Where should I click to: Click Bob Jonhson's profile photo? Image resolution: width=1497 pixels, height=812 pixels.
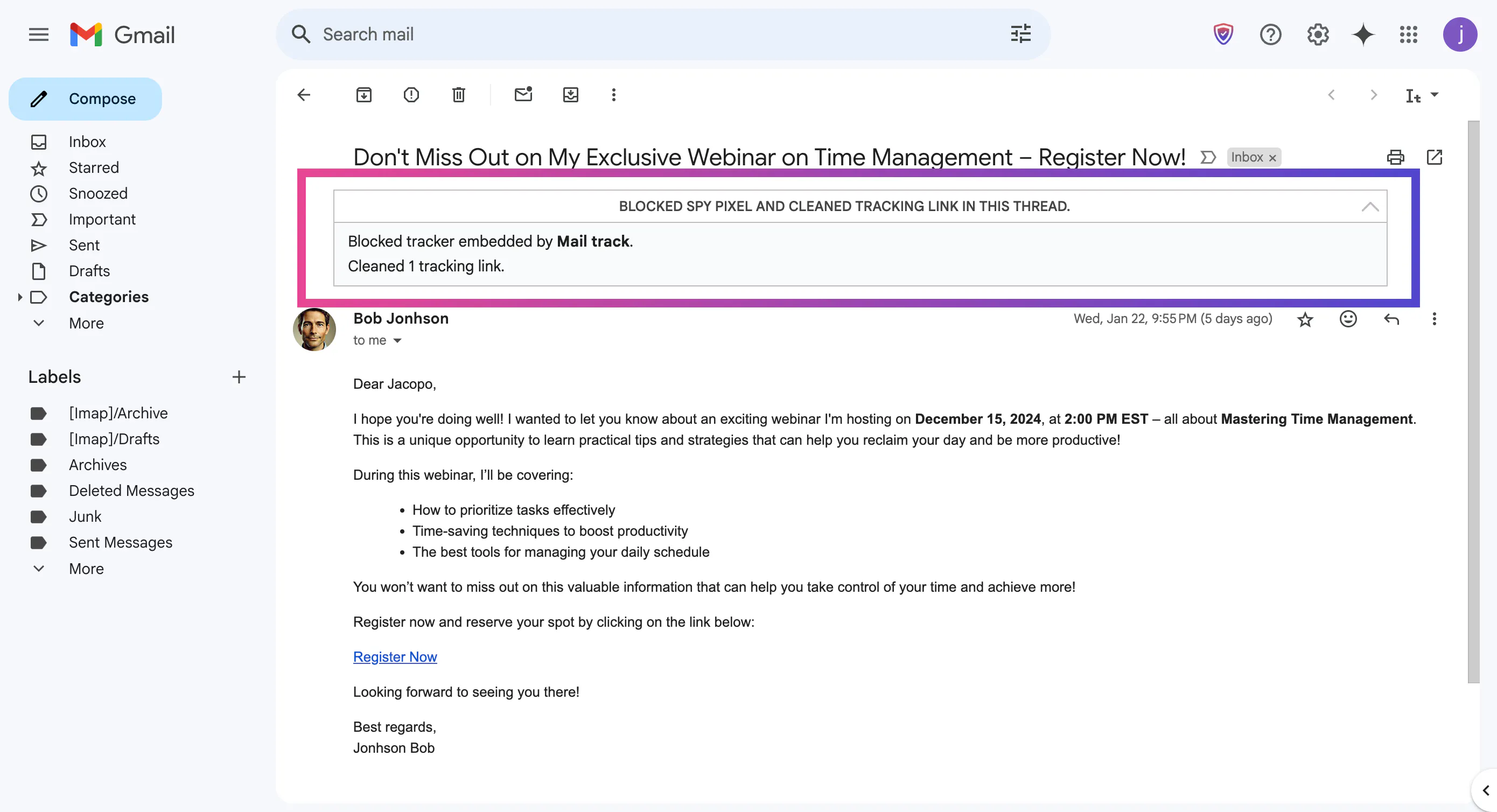314,329
